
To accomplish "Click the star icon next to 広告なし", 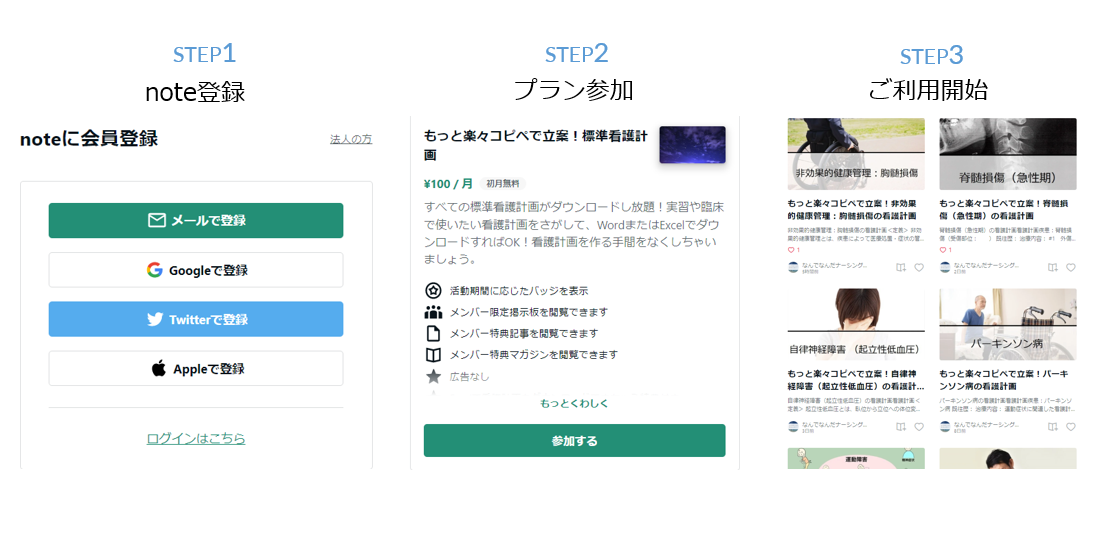I will (x=433, y=376).
